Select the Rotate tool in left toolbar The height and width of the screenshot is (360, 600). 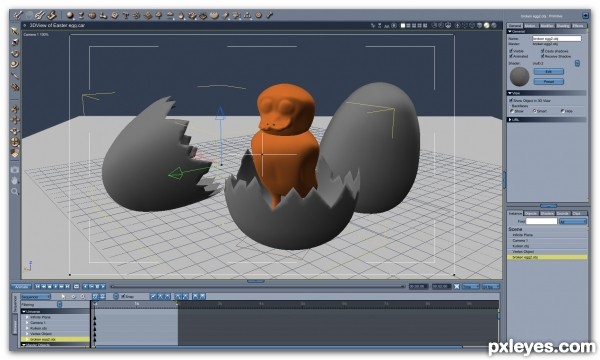tap(15, 53)
